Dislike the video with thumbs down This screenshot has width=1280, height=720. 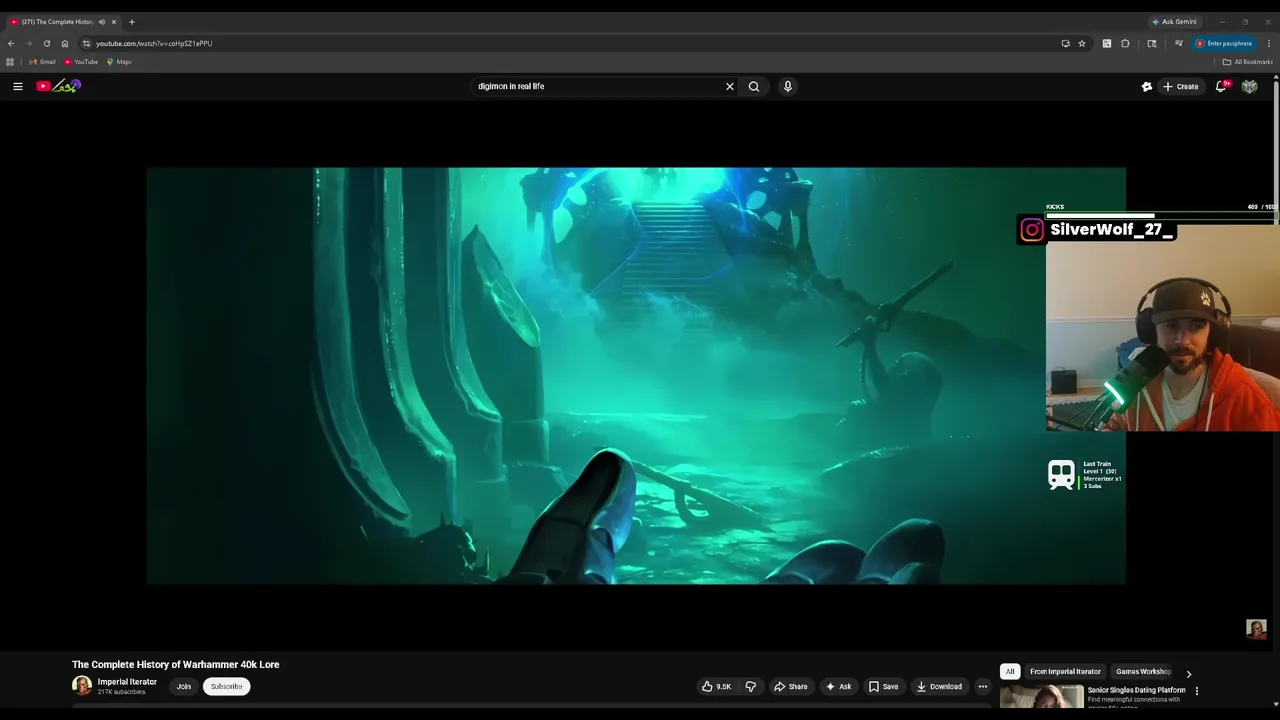click(751, 686)
